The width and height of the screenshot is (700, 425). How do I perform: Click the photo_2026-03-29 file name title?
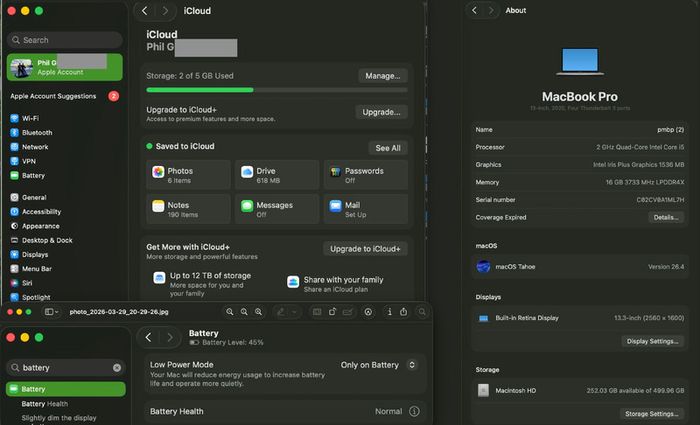coord(119,312)
